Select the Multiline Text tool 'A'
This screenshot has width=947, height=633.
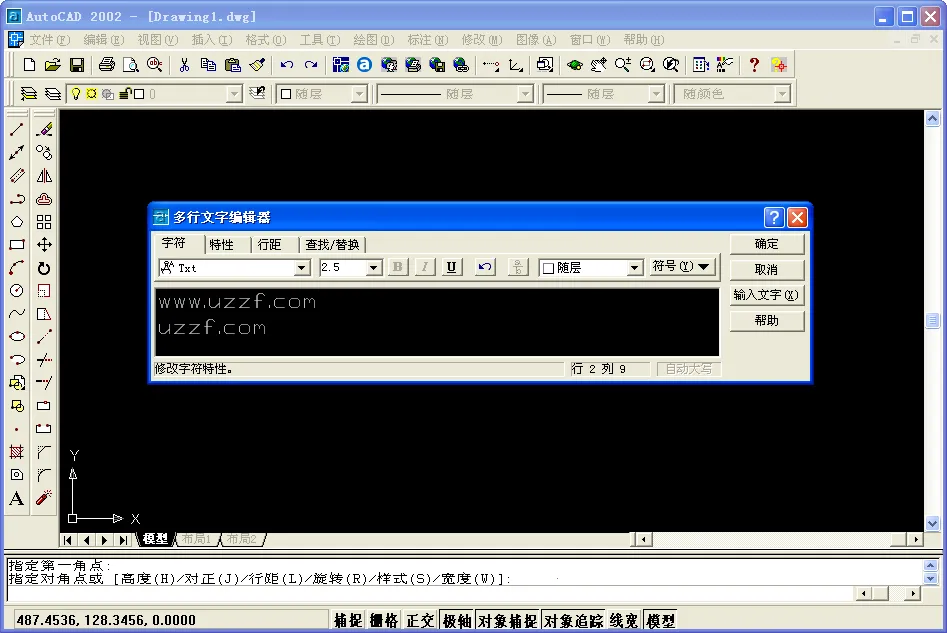pyautogui.click(x=17, y=499)
